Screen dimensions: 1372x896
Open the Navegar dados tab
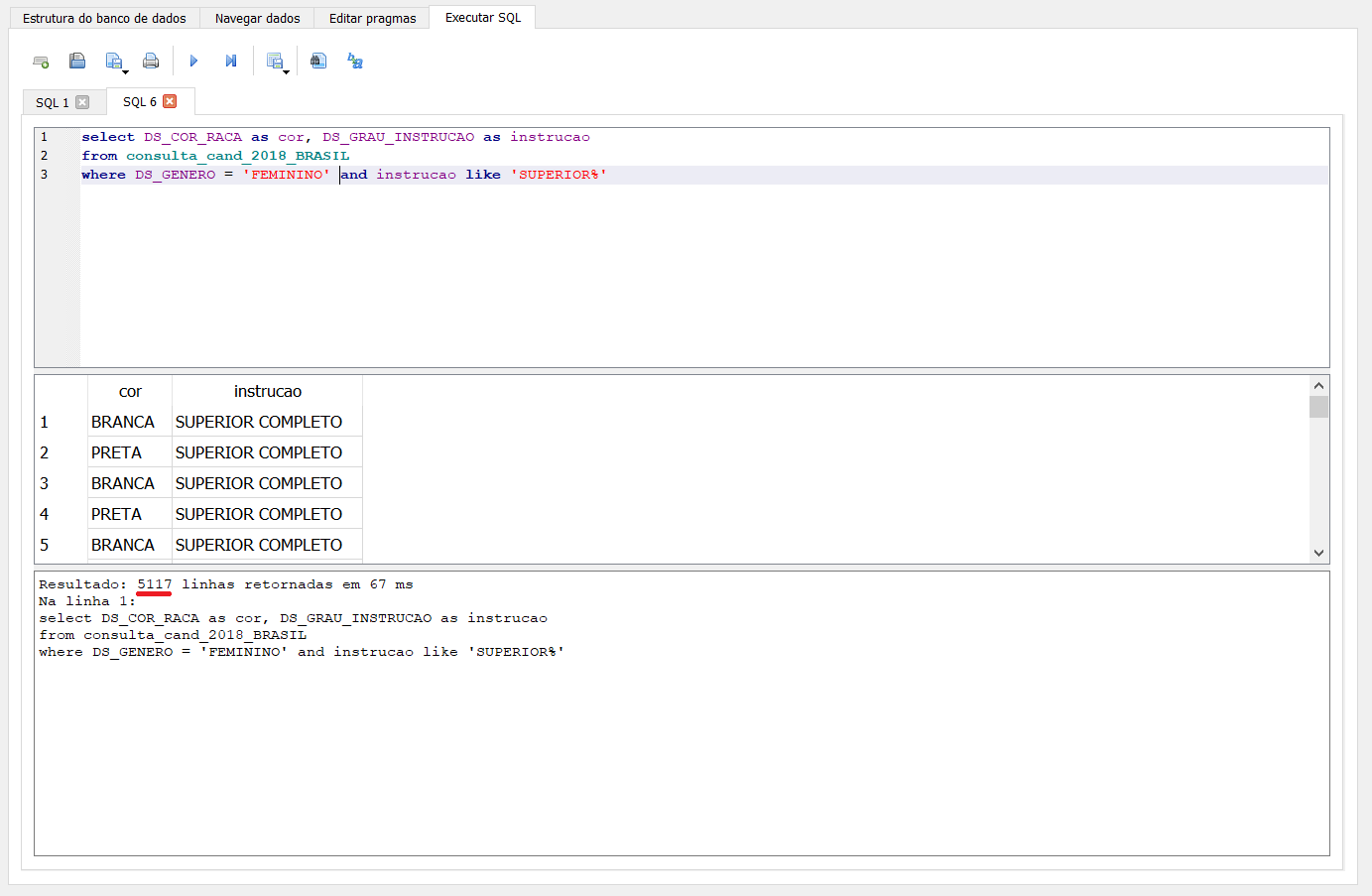point(257,19)
